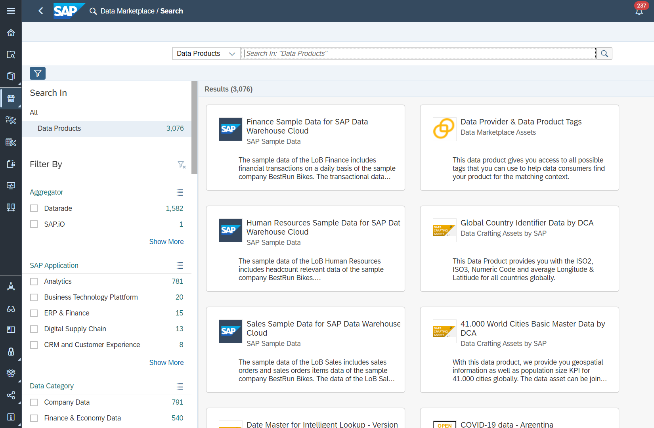Check the CRM and Customer Experience checkbox
Image resolution: width=654 pixels, height=428 pixels.
pos(34,345)
